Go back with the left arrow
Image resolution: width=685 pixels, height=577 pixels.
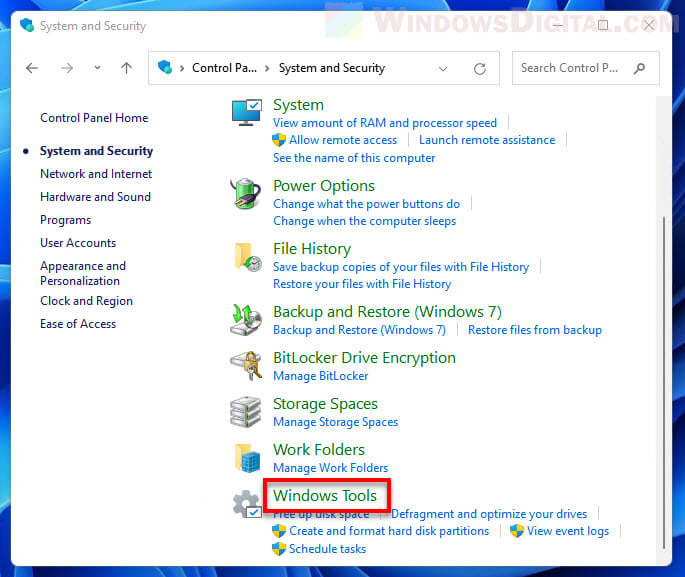pos(32,68)
